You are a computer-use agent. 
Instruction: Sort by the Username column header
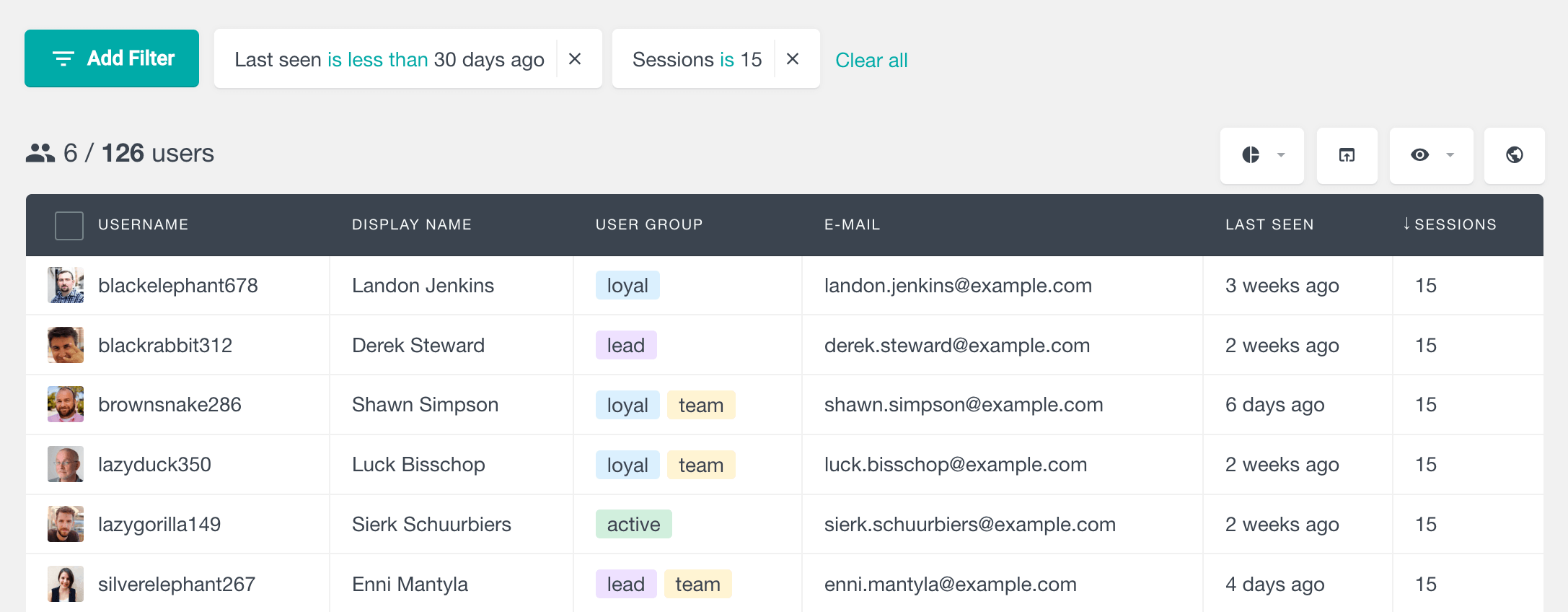[x=143, y=224]
